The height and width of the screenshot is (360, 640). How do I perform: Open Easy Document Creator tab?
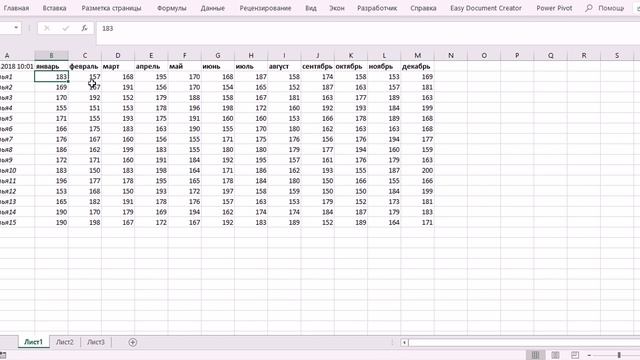[486, 8]
